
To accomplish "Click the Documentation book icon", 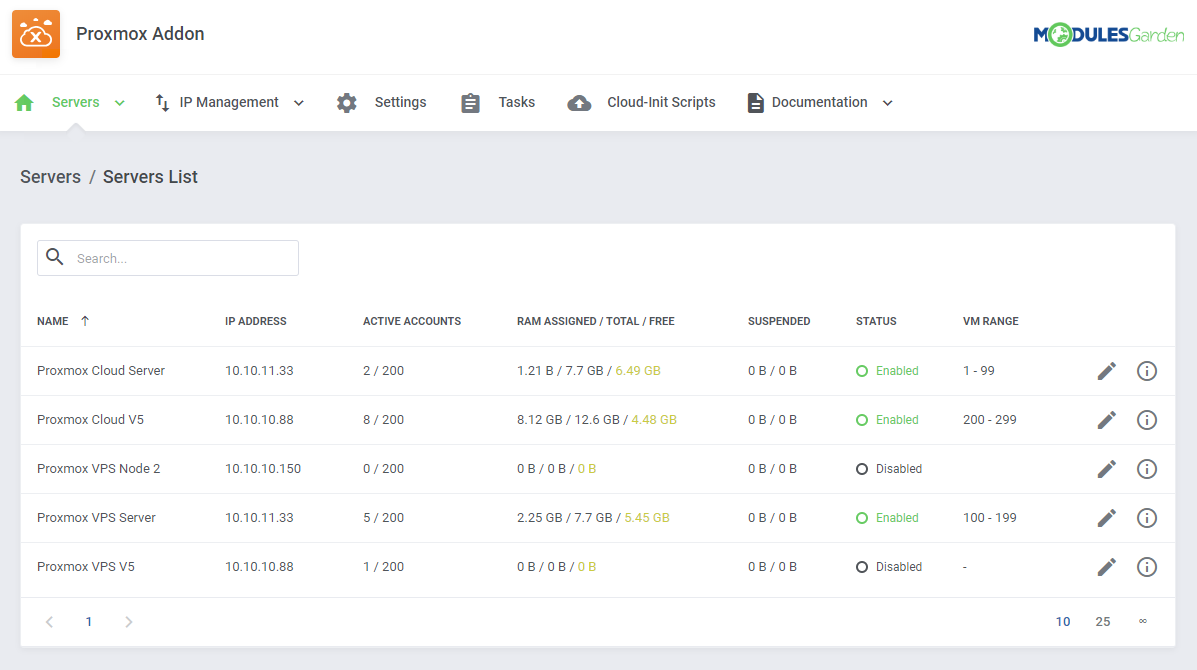I will click(x=755, y=101).
